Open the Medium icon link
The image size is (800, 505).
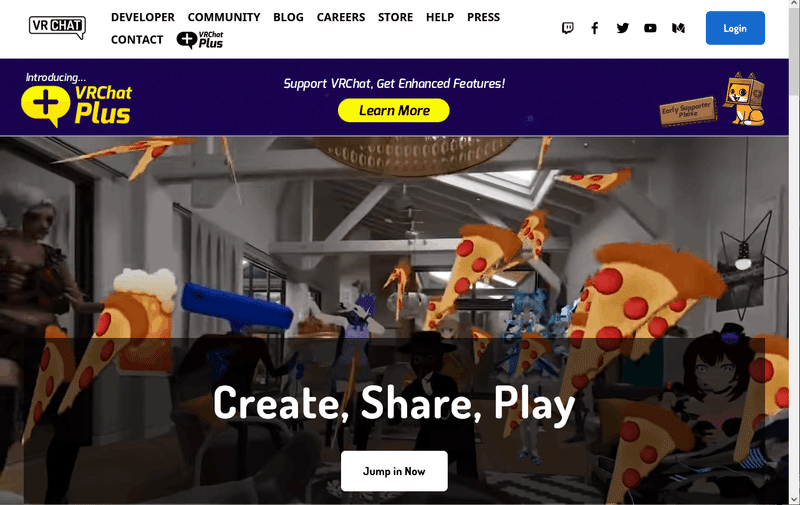[678, 28]
